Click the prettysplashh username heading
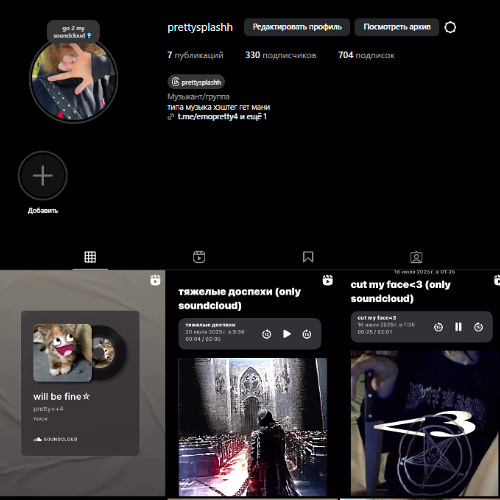The width and height of the screenshot is (500, 500). coord(200,27)
